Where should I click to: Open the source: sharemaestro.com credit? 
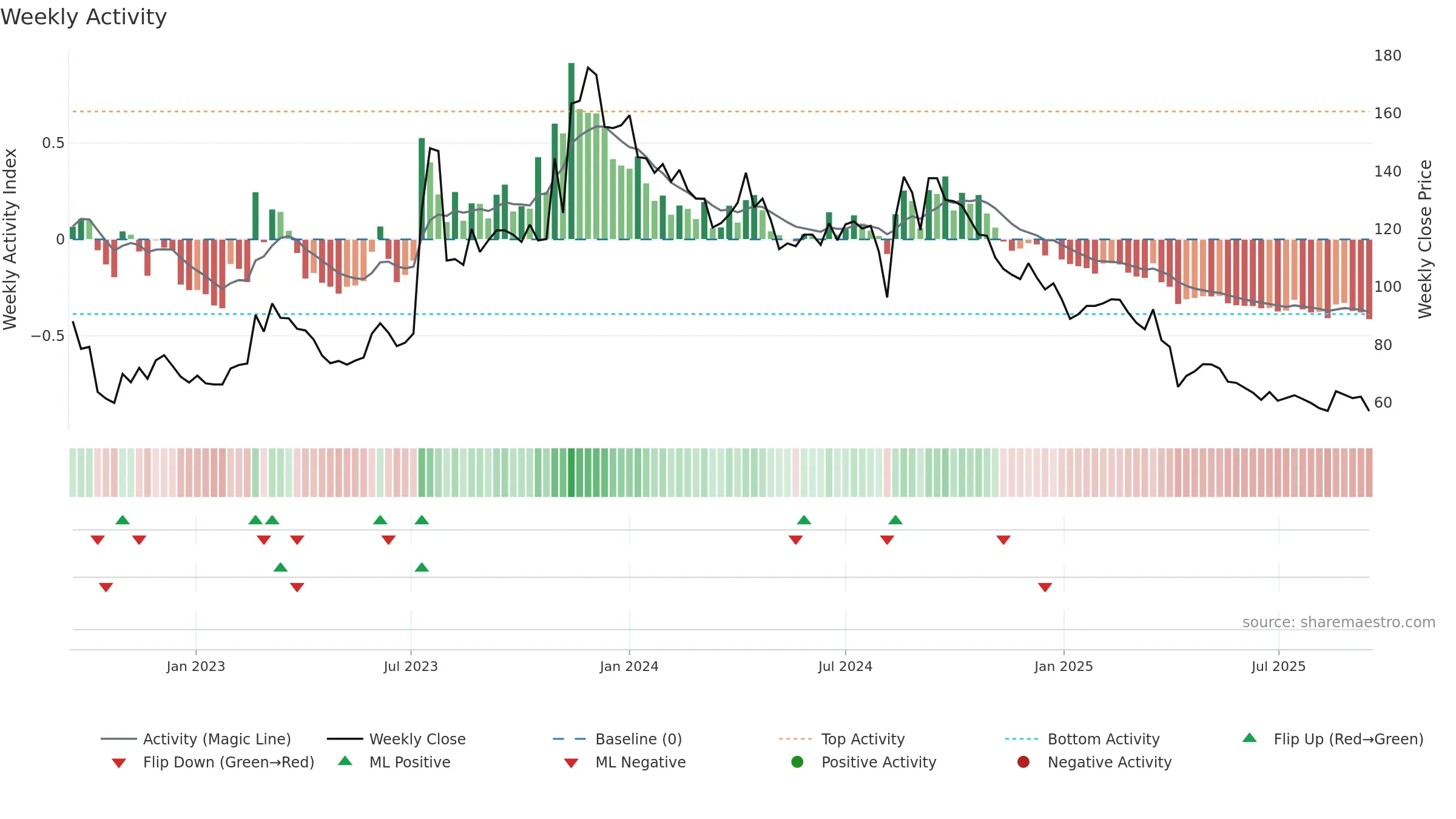click(1339, 622)
